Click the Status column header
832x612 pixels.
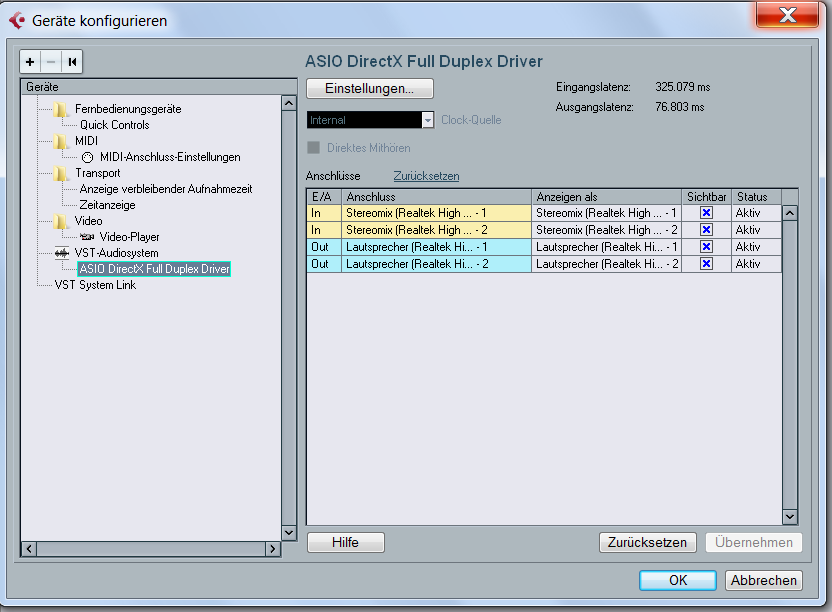[x=756, y=197]
